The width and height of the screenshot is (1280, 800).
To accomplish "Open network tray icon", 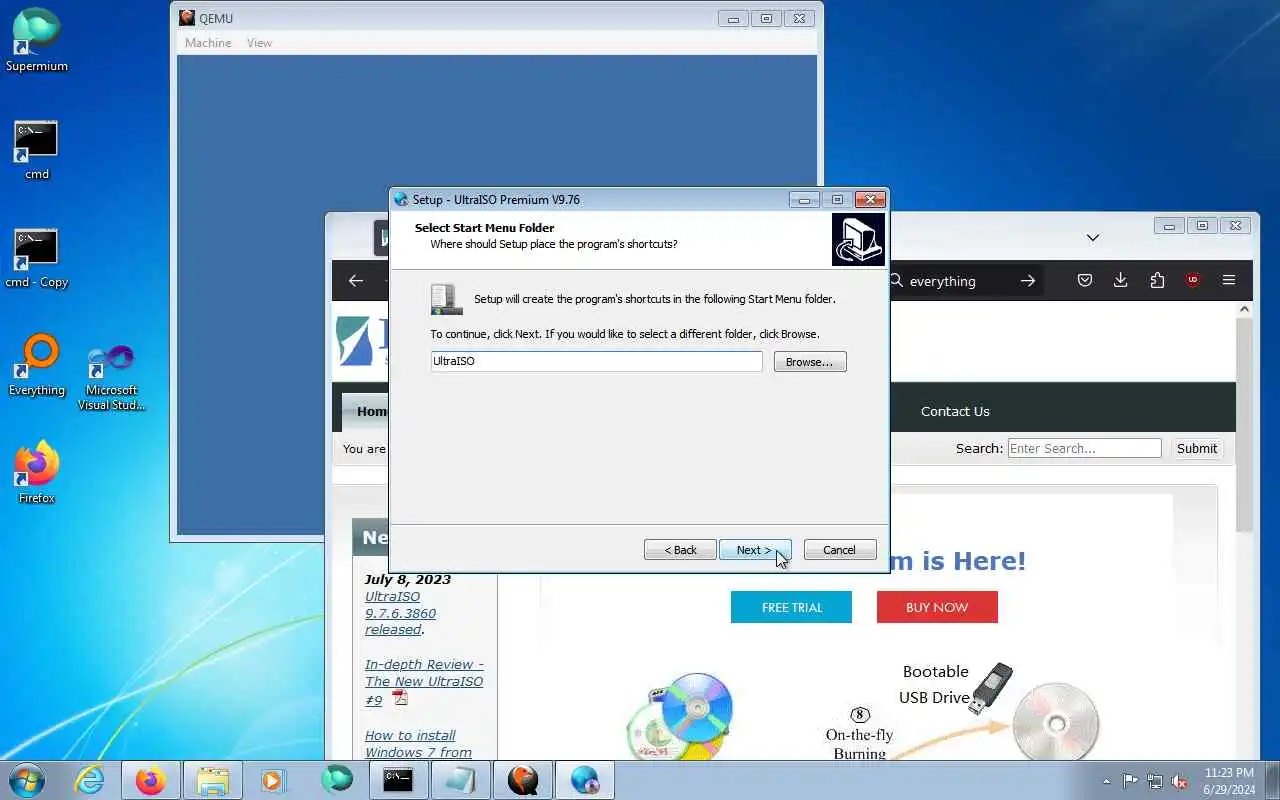I will tap(1155, 781).
